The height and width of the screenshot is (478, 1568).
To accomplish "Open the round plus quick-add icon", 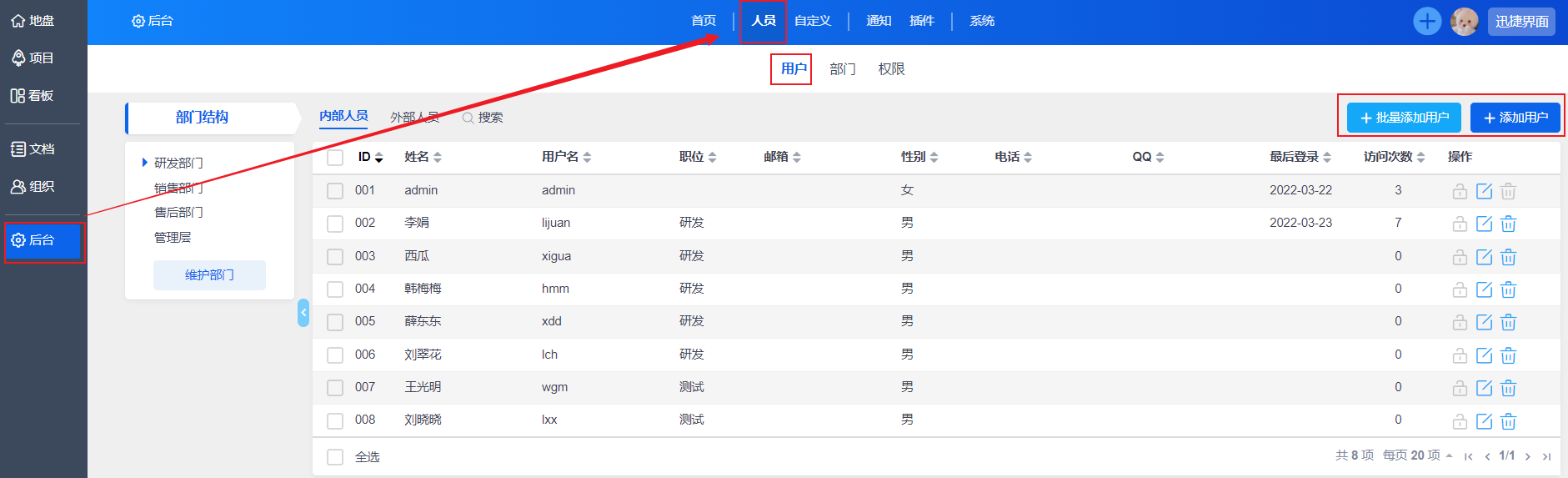I will 1427,22.
